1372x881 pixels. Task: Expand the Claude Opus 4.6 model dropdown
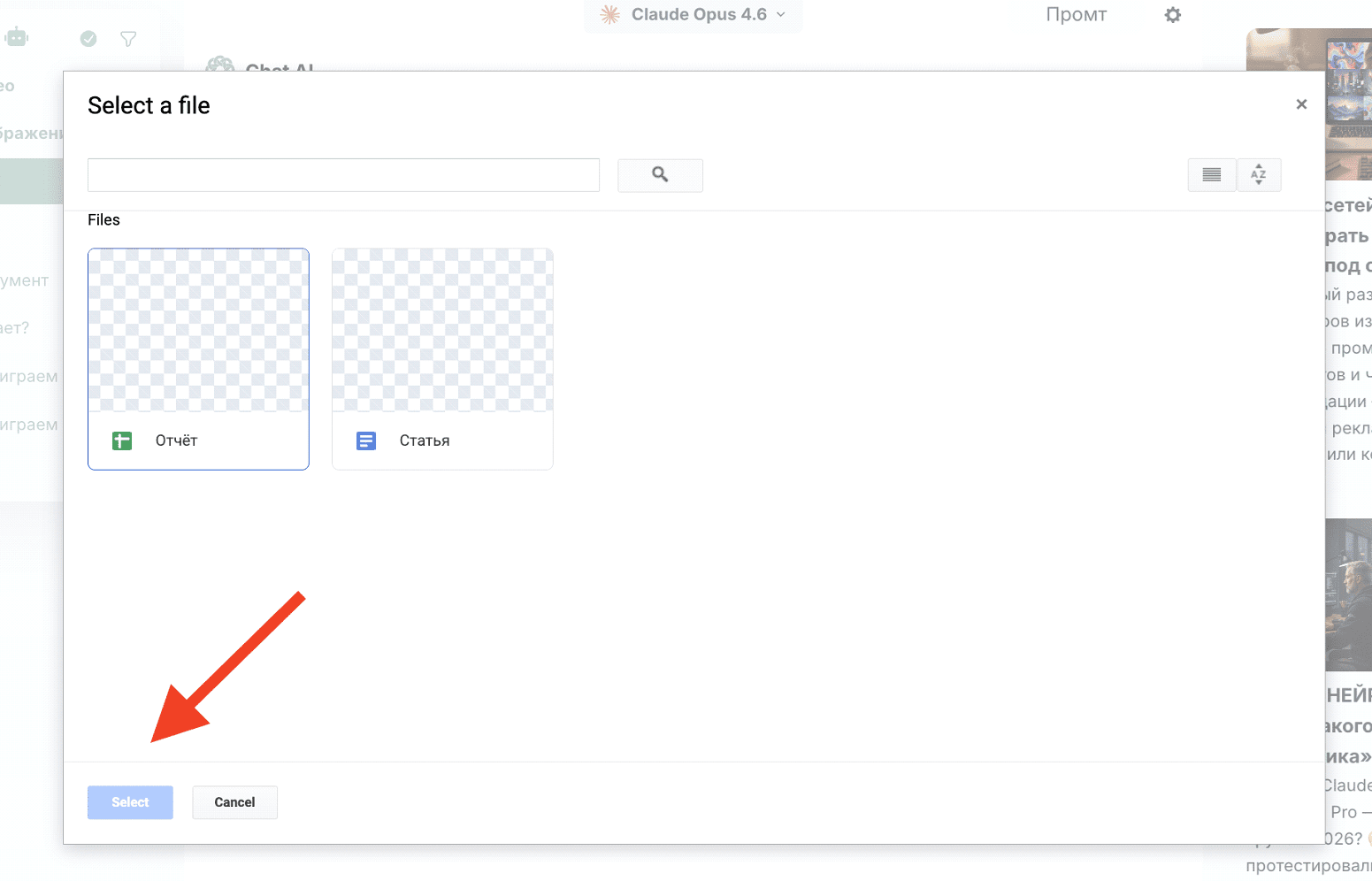tap(694, 15)
